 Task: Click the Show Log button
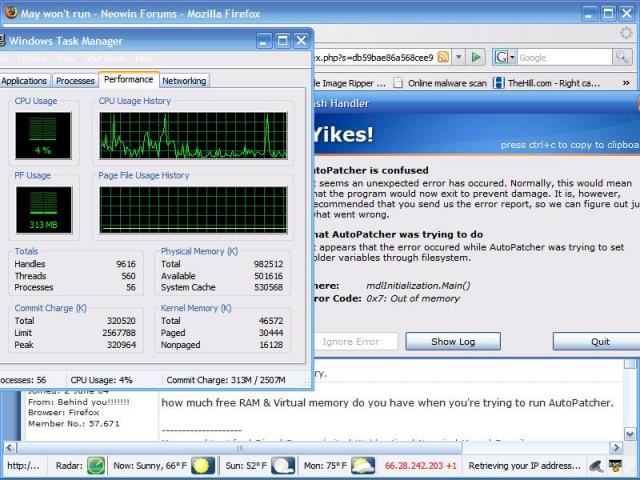point(453,341)
